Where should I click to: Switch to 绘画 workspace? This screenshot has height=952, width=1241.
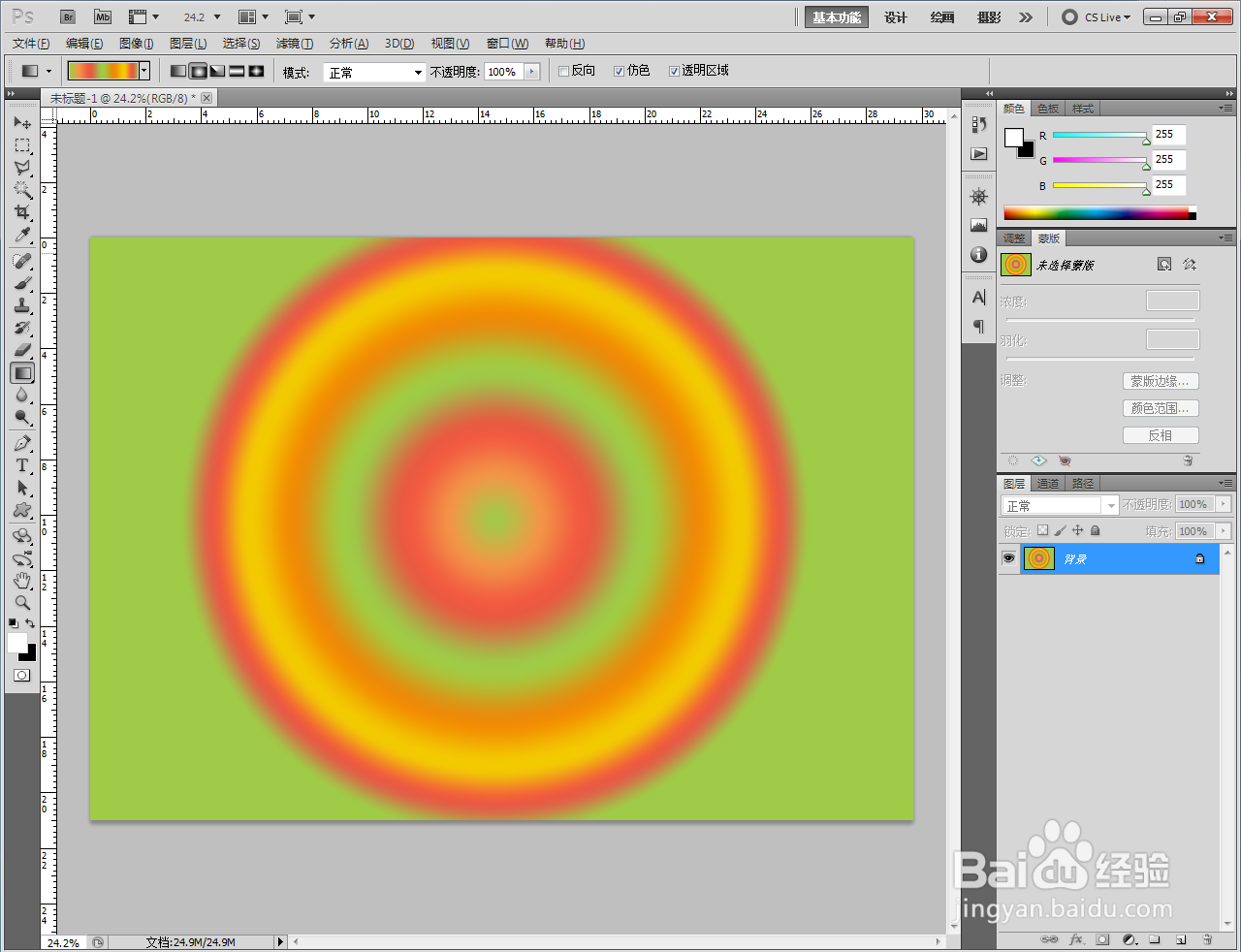tap(942, 17)
